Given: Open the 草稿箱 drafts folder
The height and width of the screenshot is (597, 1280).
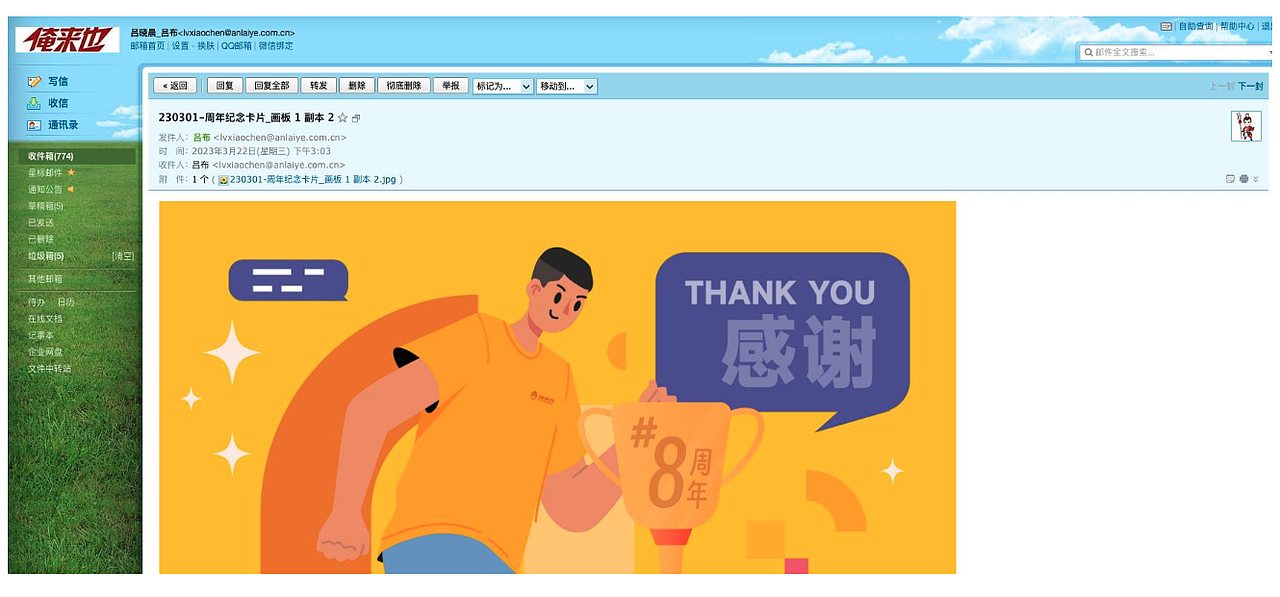Looking at the screenshot, I should coord(46,206).
